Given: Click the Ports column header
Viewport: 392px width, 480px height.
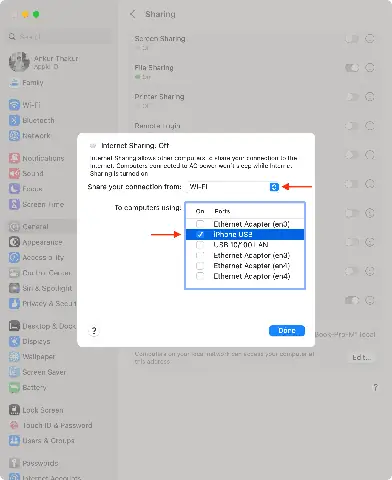Looking at the screenshot, I should click(x=222, y=211).
